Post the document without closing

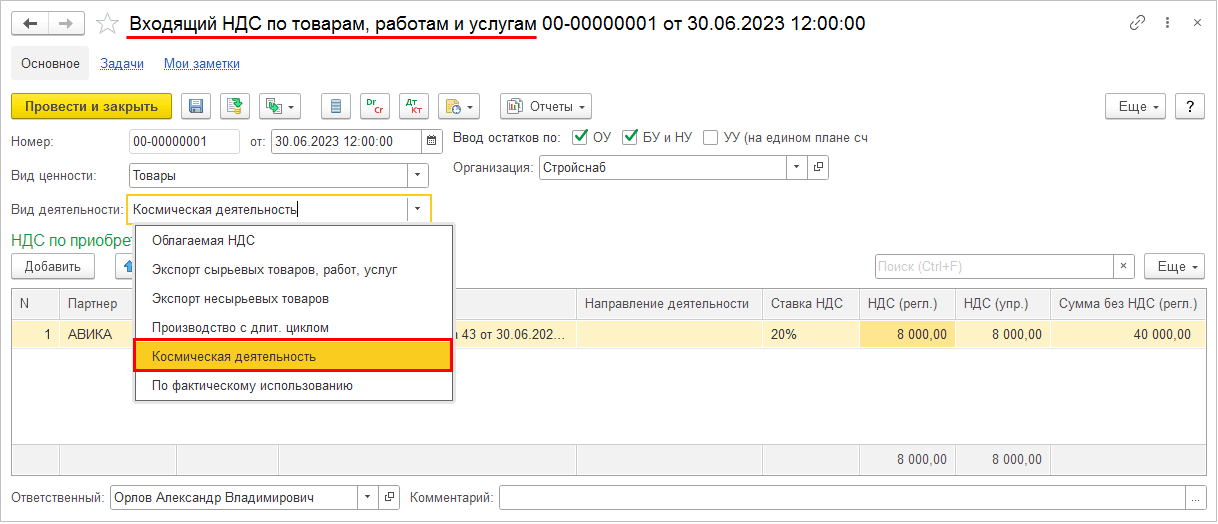tap(235, 106)
